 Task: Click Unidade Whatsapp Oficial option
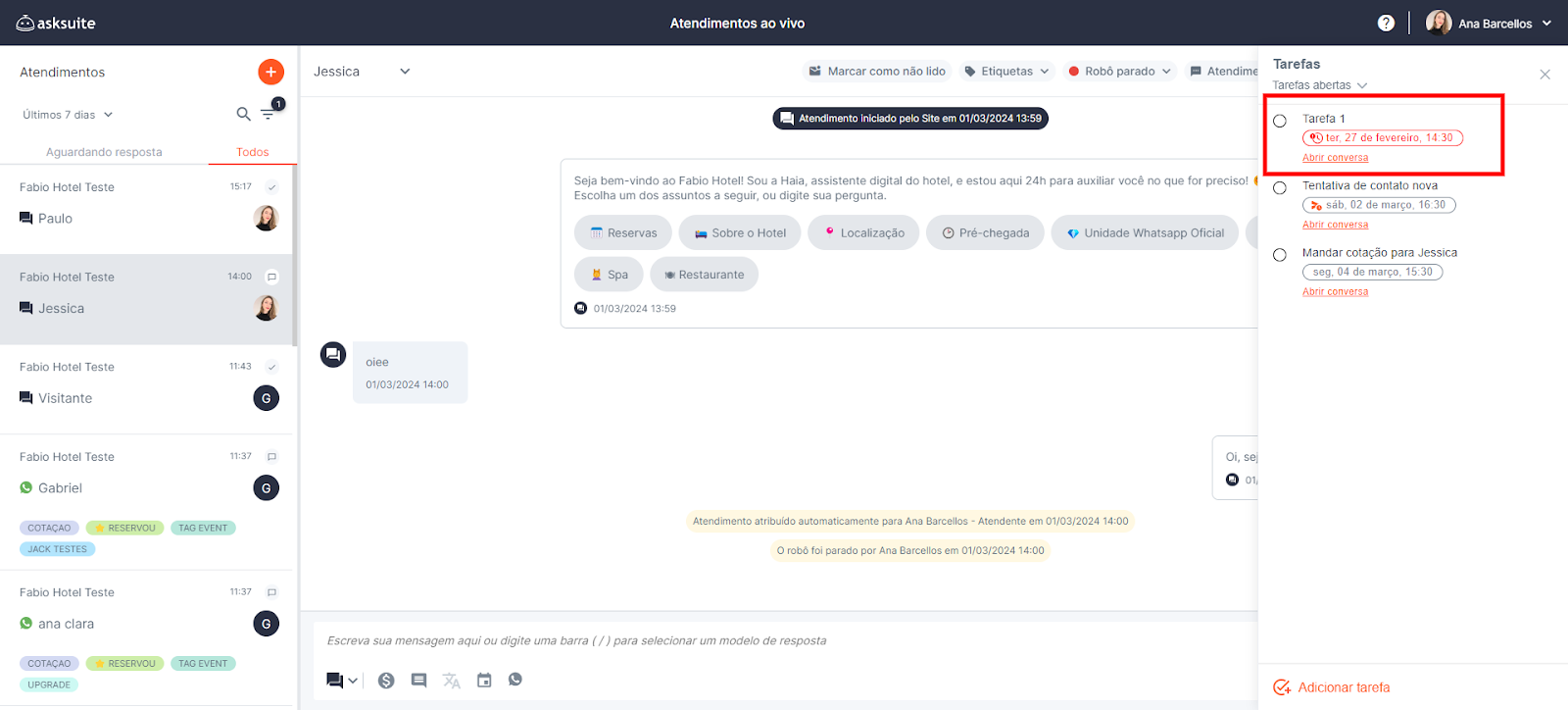coord(1145,233)
